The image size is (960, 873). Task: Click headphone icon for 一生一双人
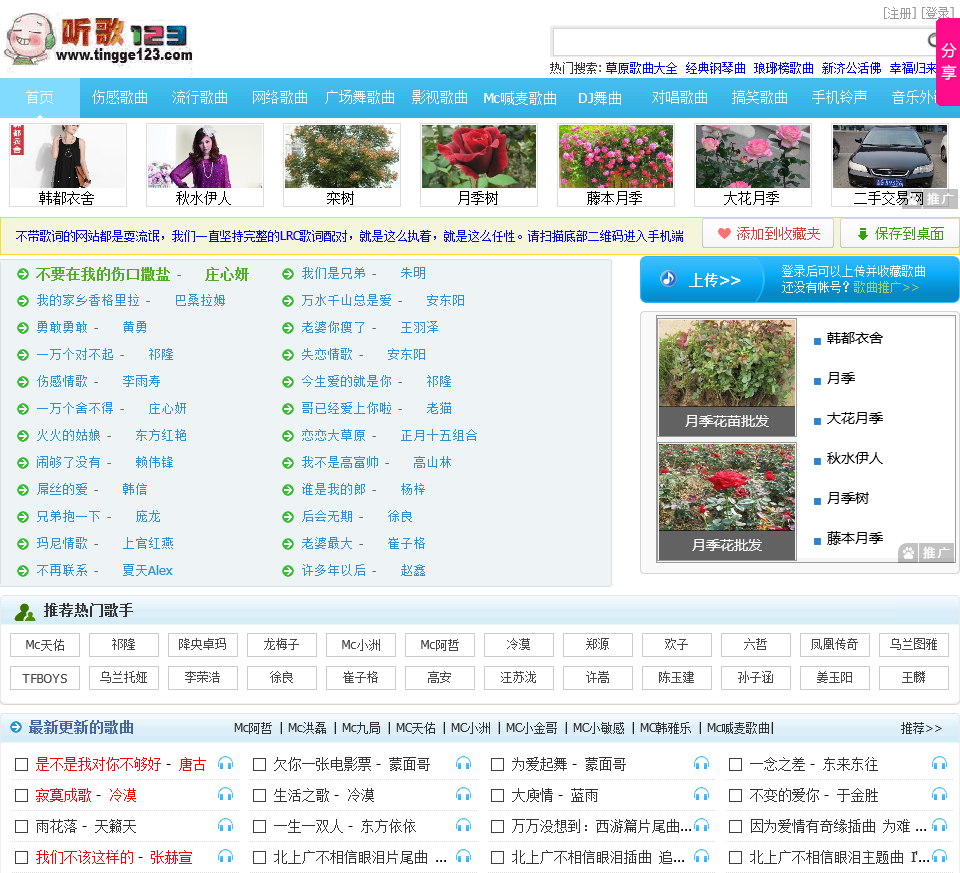click(x=463, y=826)
